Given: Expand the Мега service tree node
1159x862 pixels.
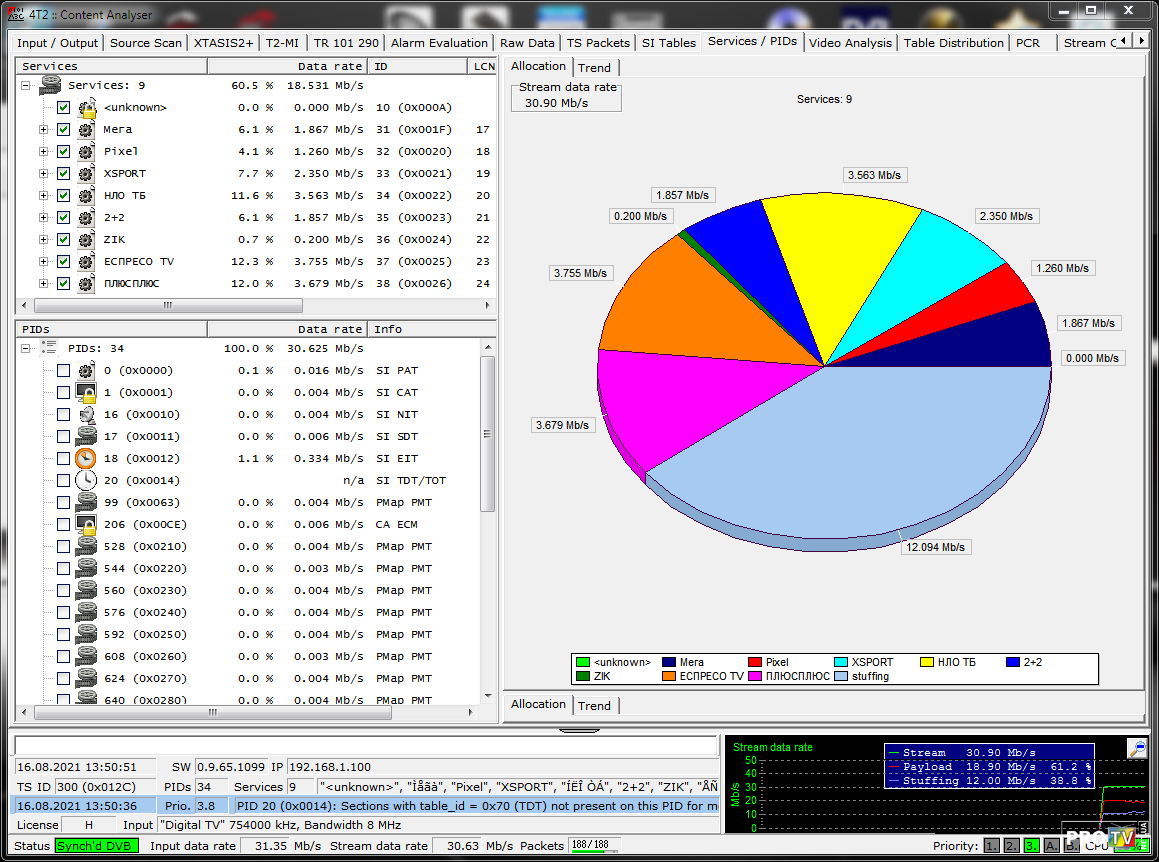Looking at the screenshot, I should coord(43,130).
